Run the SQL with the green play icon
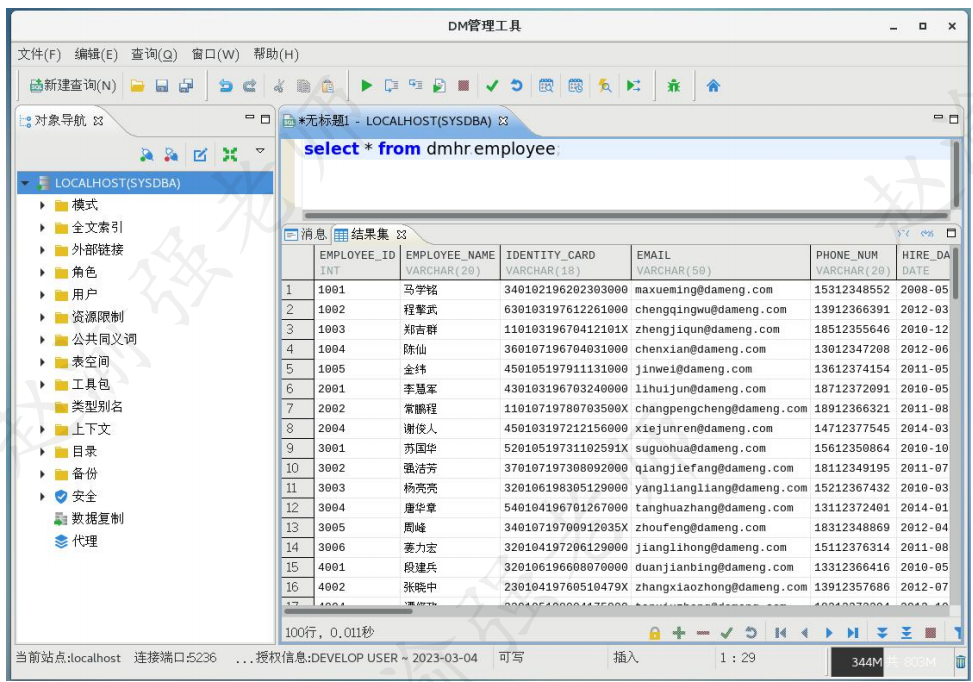 coord(366,86)
